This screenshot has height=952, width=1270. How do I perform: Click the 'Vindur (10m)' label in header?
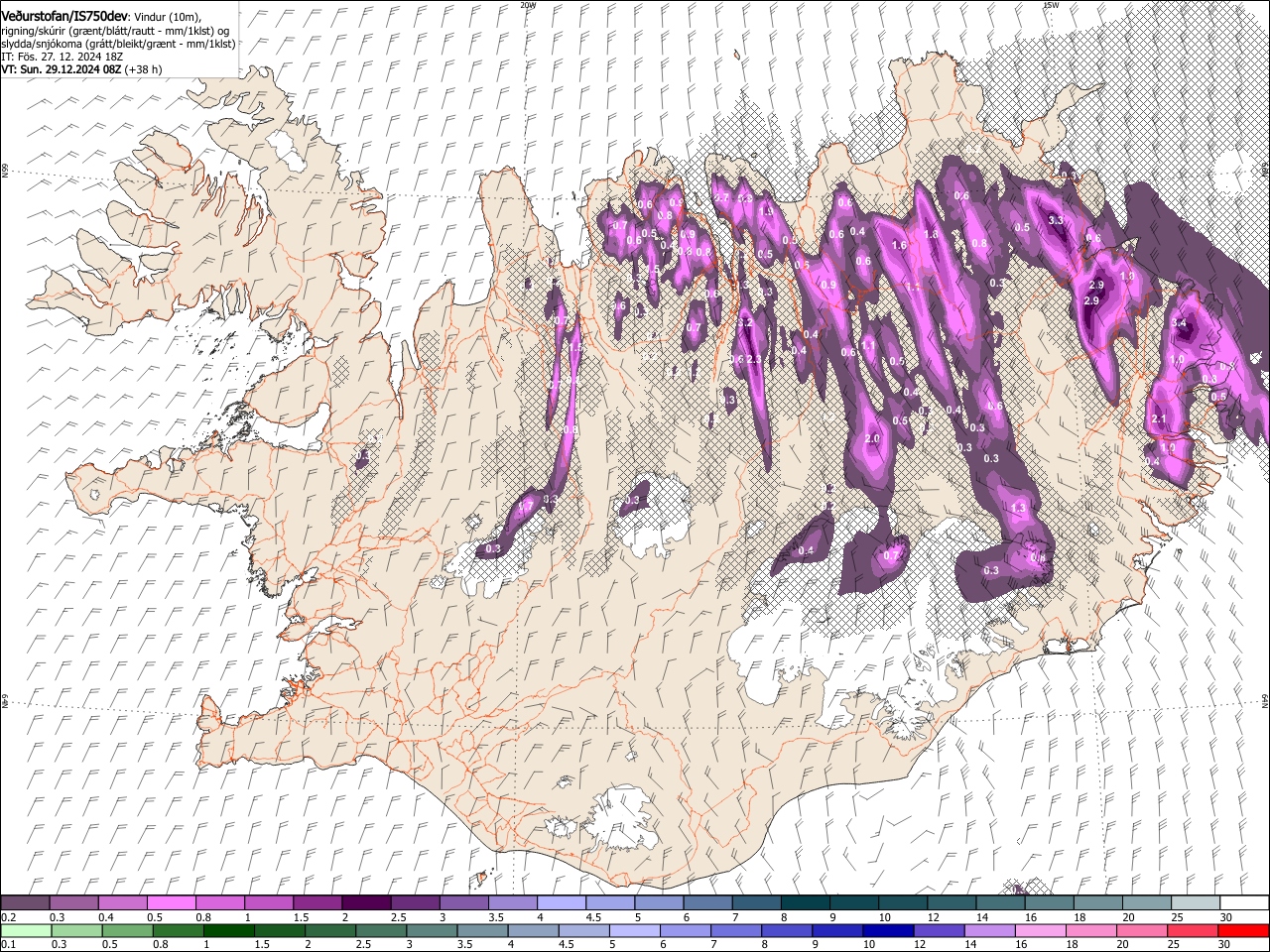coord(167,17)
